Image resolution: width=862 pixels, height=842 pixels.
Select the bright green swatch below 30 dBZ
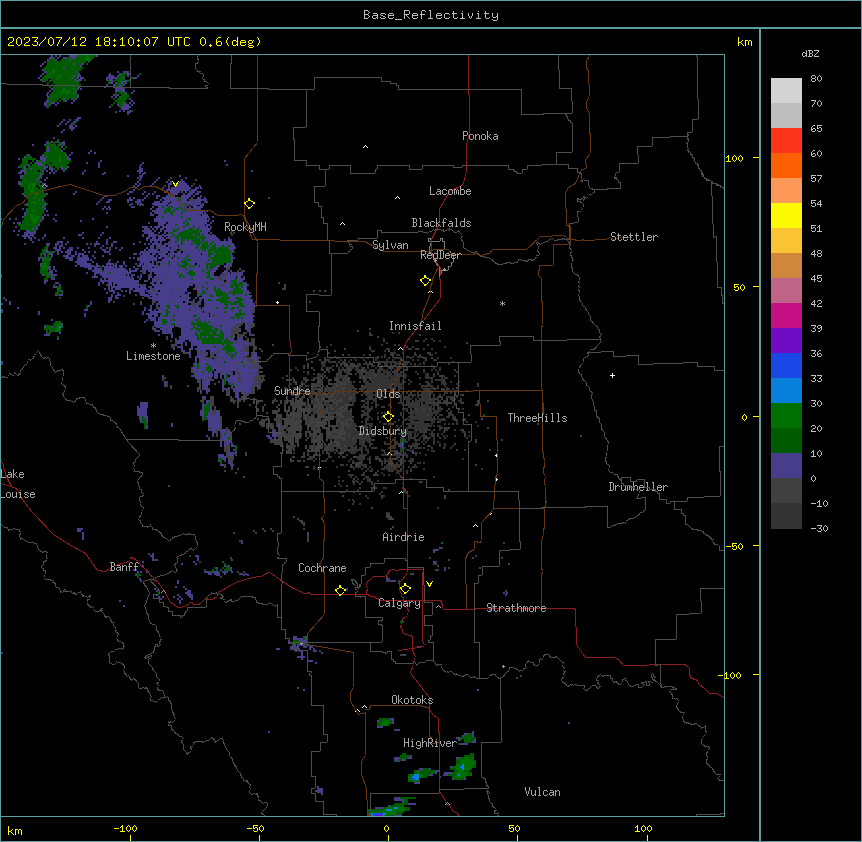(x=786, y=416)
